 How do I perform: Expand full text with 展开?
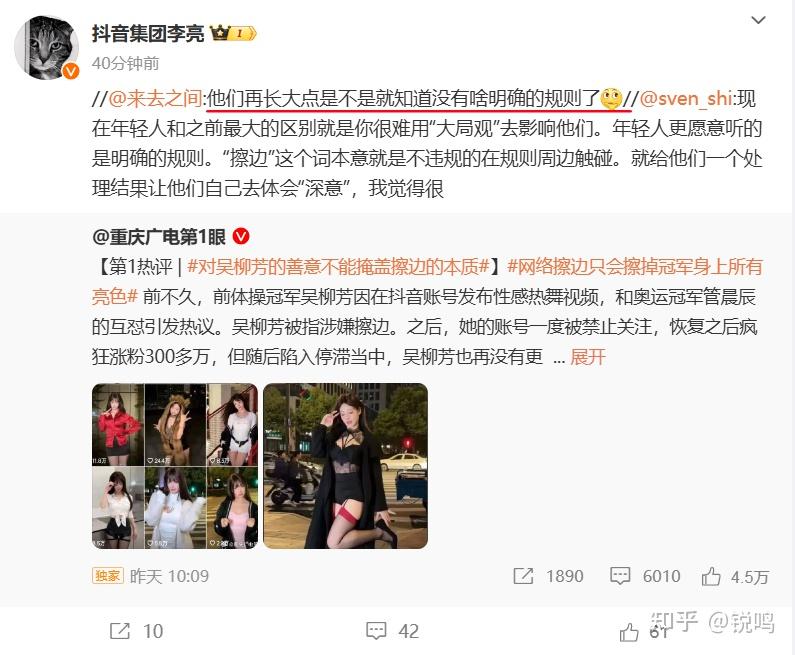click(x=588, y=357)
